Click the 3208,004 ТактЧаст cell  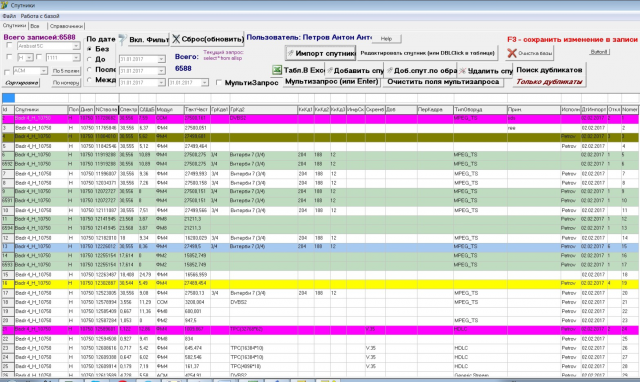[197, 302]
